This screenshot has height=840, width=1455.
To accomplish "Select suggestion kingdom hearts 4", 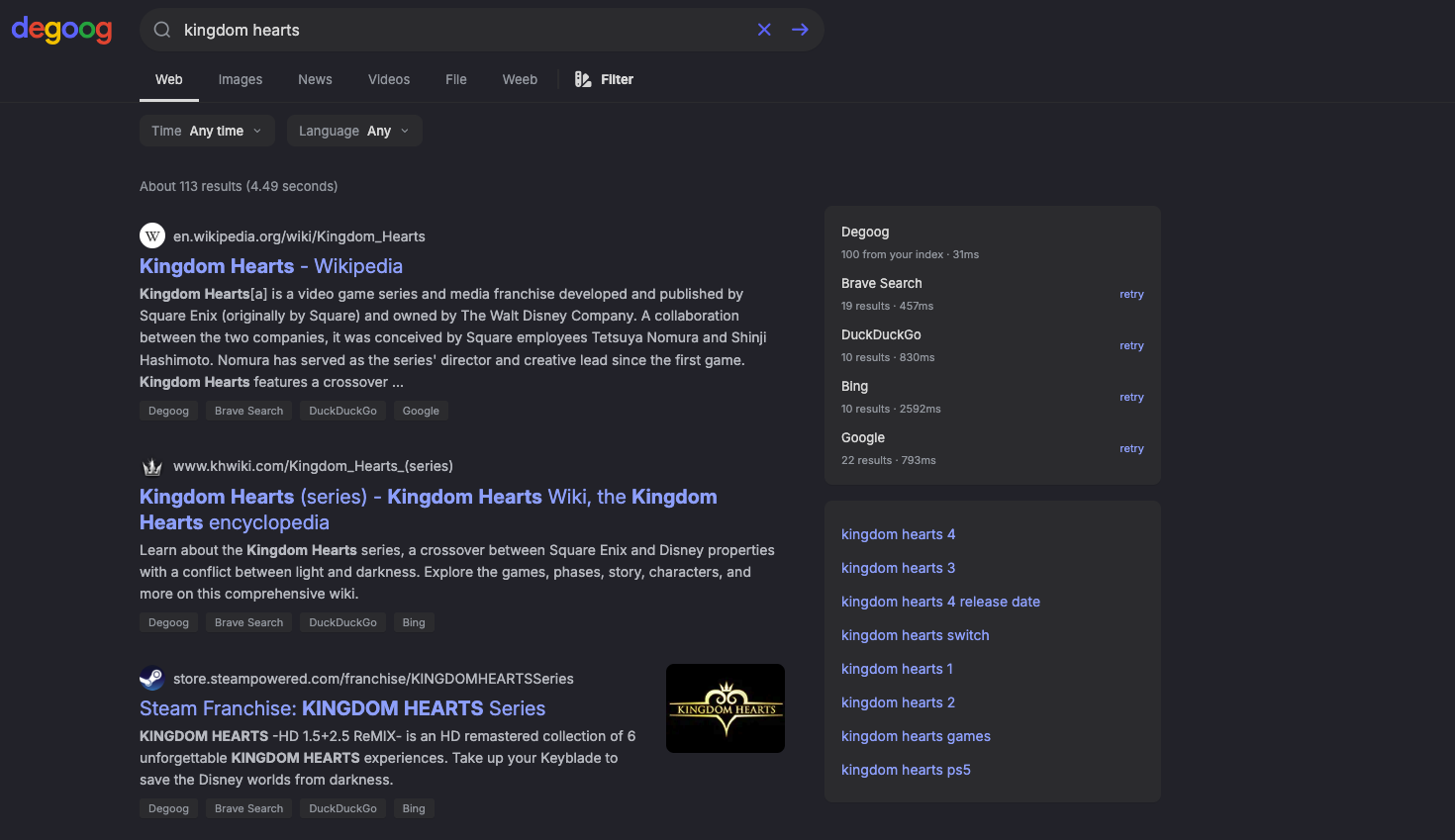I will click(x=898, y=534).
